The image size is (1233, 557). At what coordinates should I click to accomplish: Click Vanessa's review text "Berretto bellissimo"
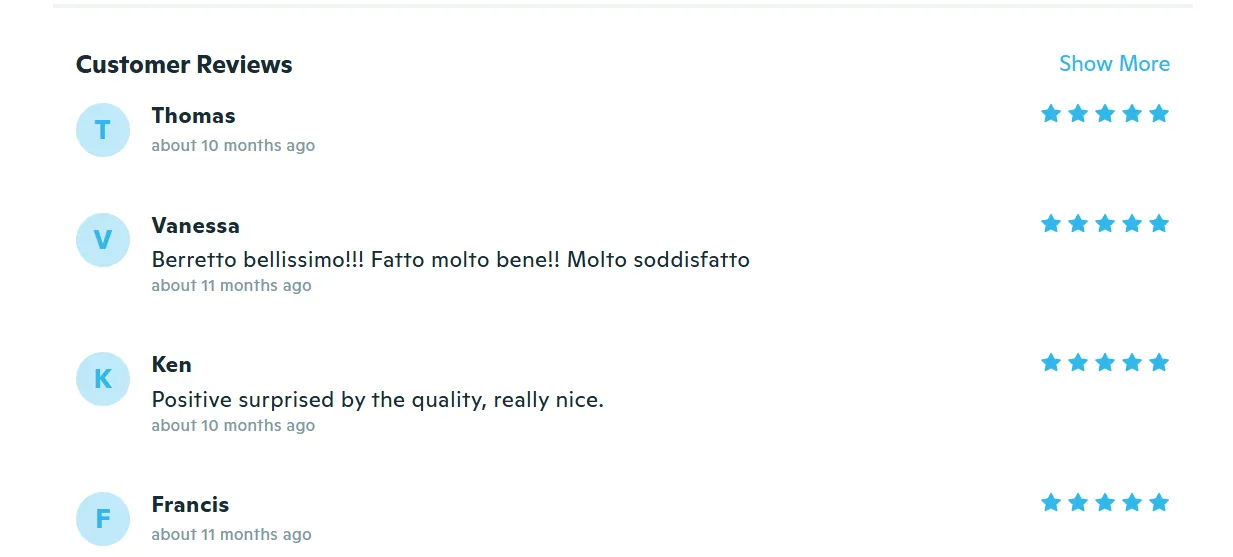450,260
